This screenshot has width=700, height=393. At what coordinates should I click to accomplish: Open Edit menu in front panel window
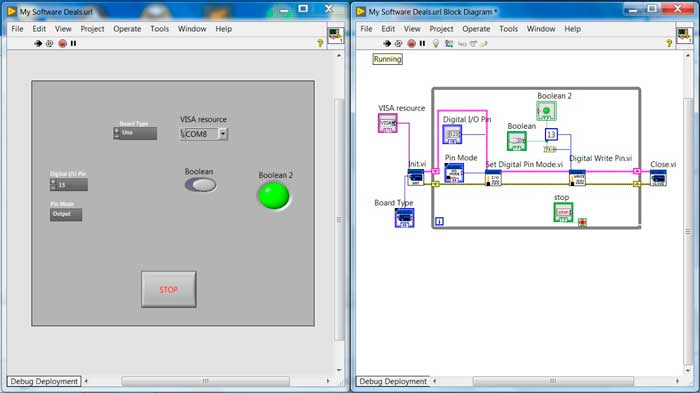pos(39,29)
